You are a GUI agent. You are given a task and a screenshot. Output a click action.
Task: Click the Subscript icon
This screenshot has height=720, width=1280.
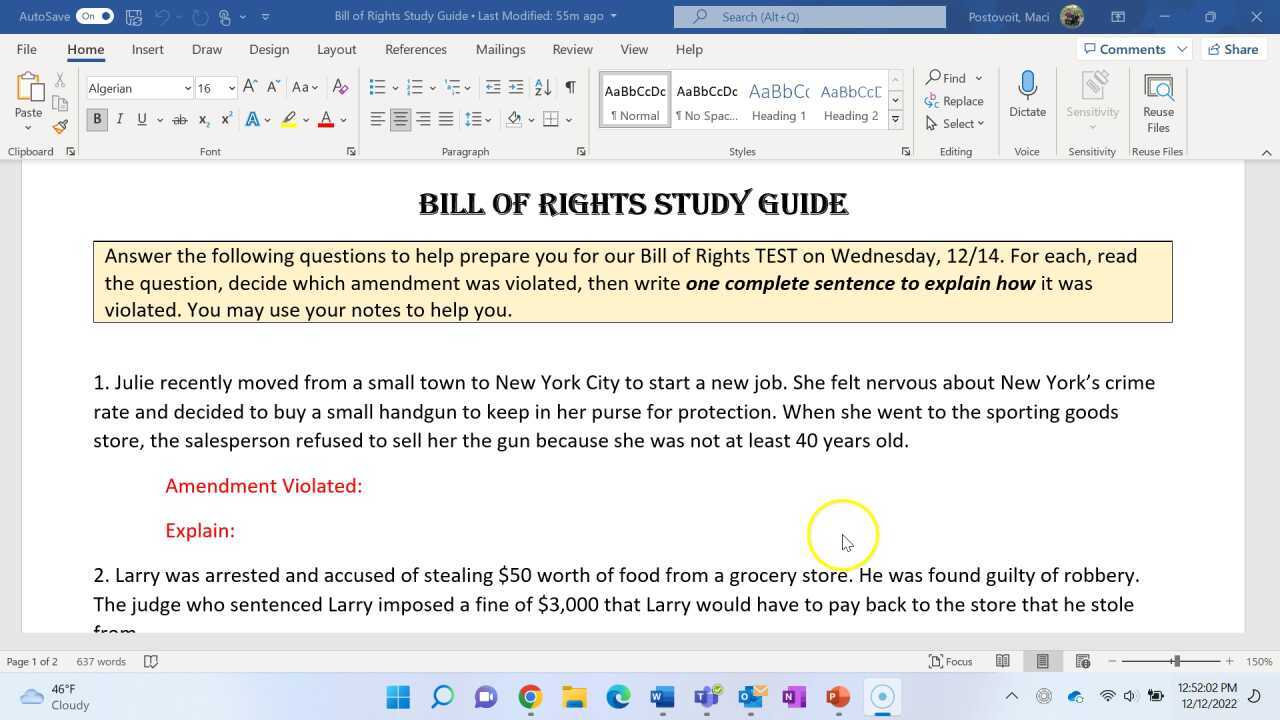click(x=203, y=119)
